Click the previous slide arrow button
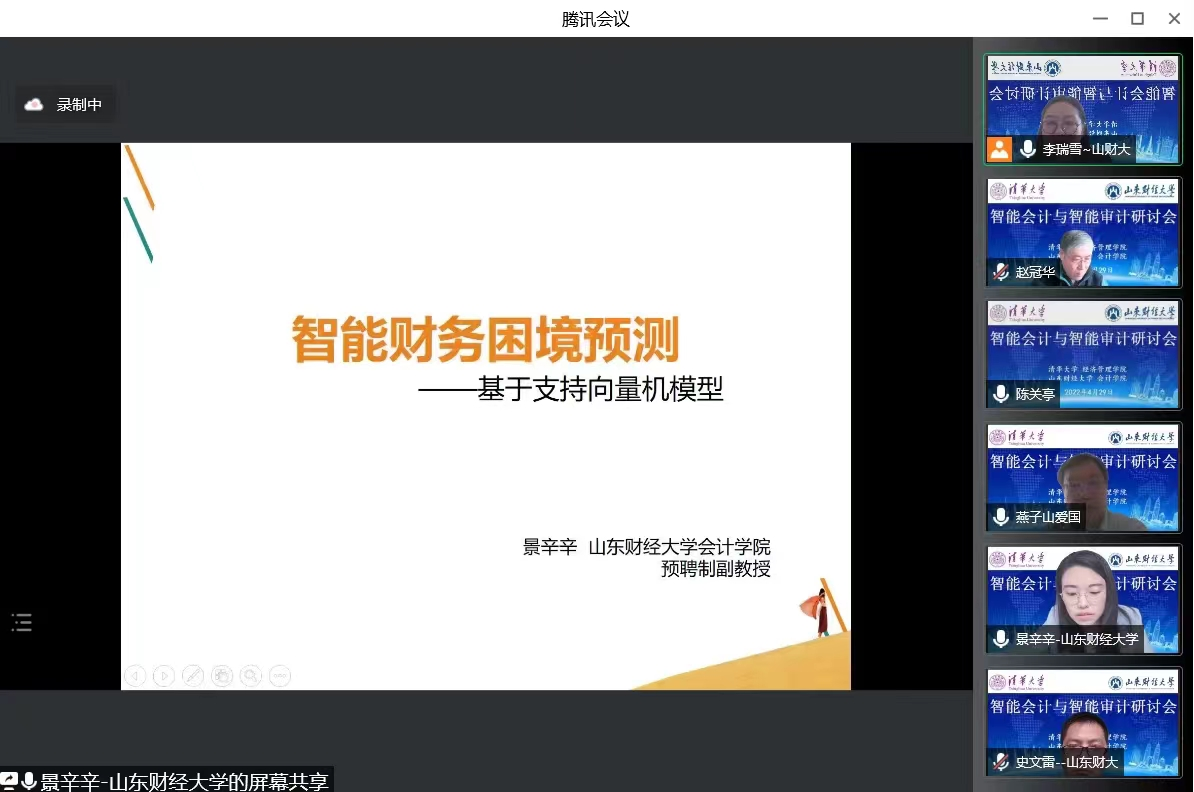Screen dimensions: 1194x792 pos(135,677)
